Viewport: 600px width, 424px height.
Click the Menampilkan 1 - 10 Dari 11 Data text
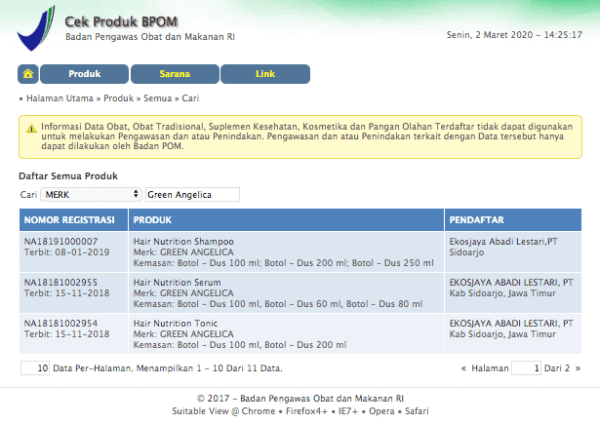[x=209, y=368]
